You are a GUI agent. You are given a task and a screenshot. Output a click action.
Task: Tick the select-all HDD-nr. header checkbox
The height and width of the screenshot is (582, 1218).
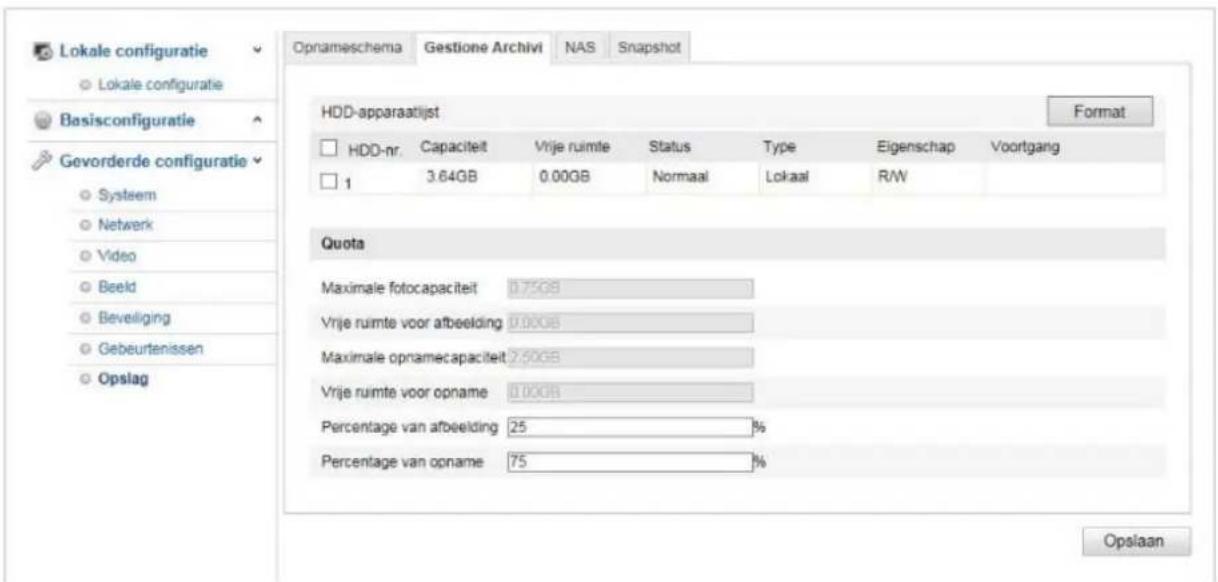point(329,148)
